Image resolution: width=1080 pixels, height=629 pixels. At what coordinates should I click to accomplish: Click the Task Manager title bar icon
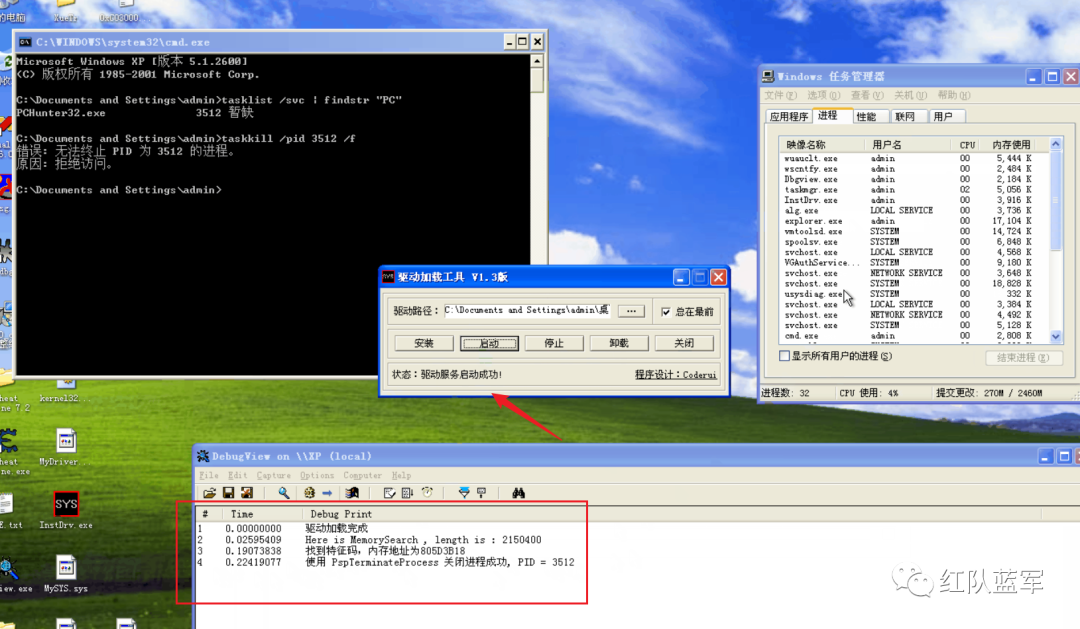pos(768,76)
